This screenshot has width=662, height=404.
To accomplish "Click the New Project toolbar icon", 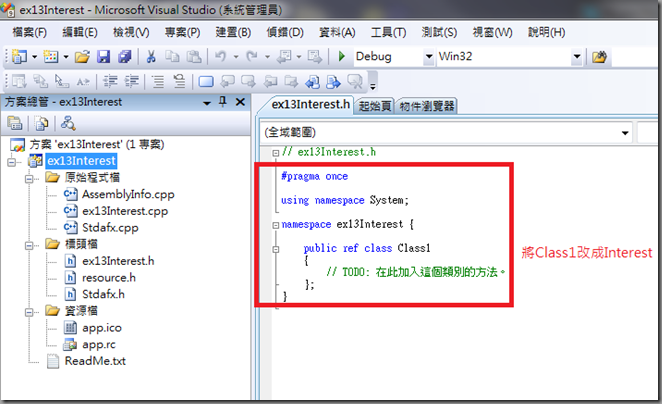I will (19, 56).
